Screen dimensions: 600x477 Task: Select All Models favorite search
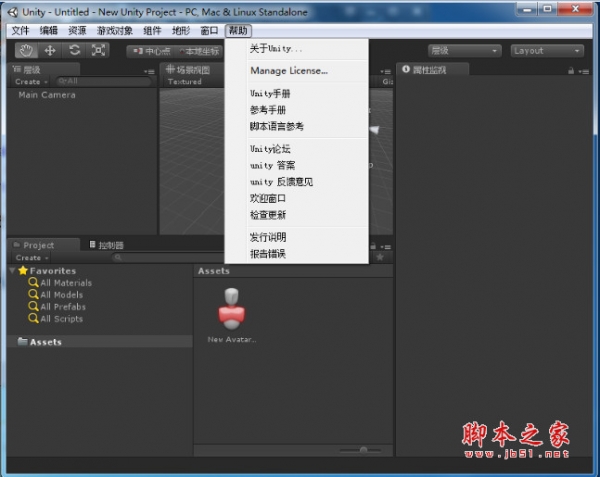pos(56,295)
